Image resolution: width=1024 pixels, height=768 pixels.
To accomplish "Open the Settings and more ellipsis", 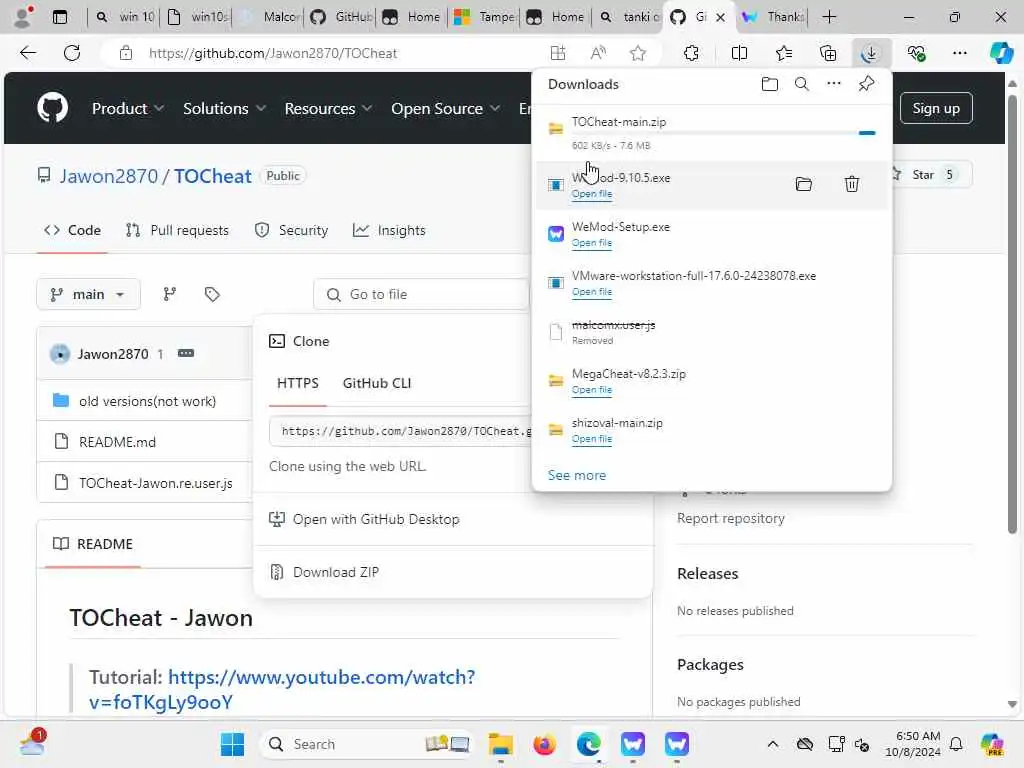I will [959, 54].
